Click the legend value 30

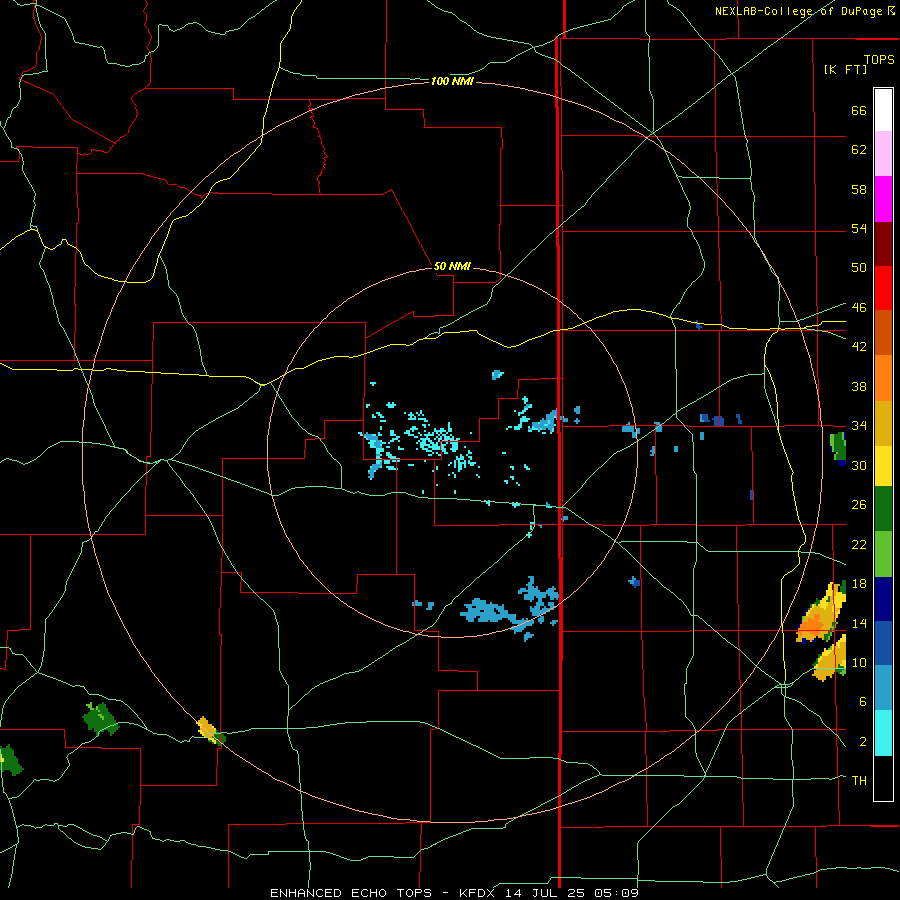point(859,465)
